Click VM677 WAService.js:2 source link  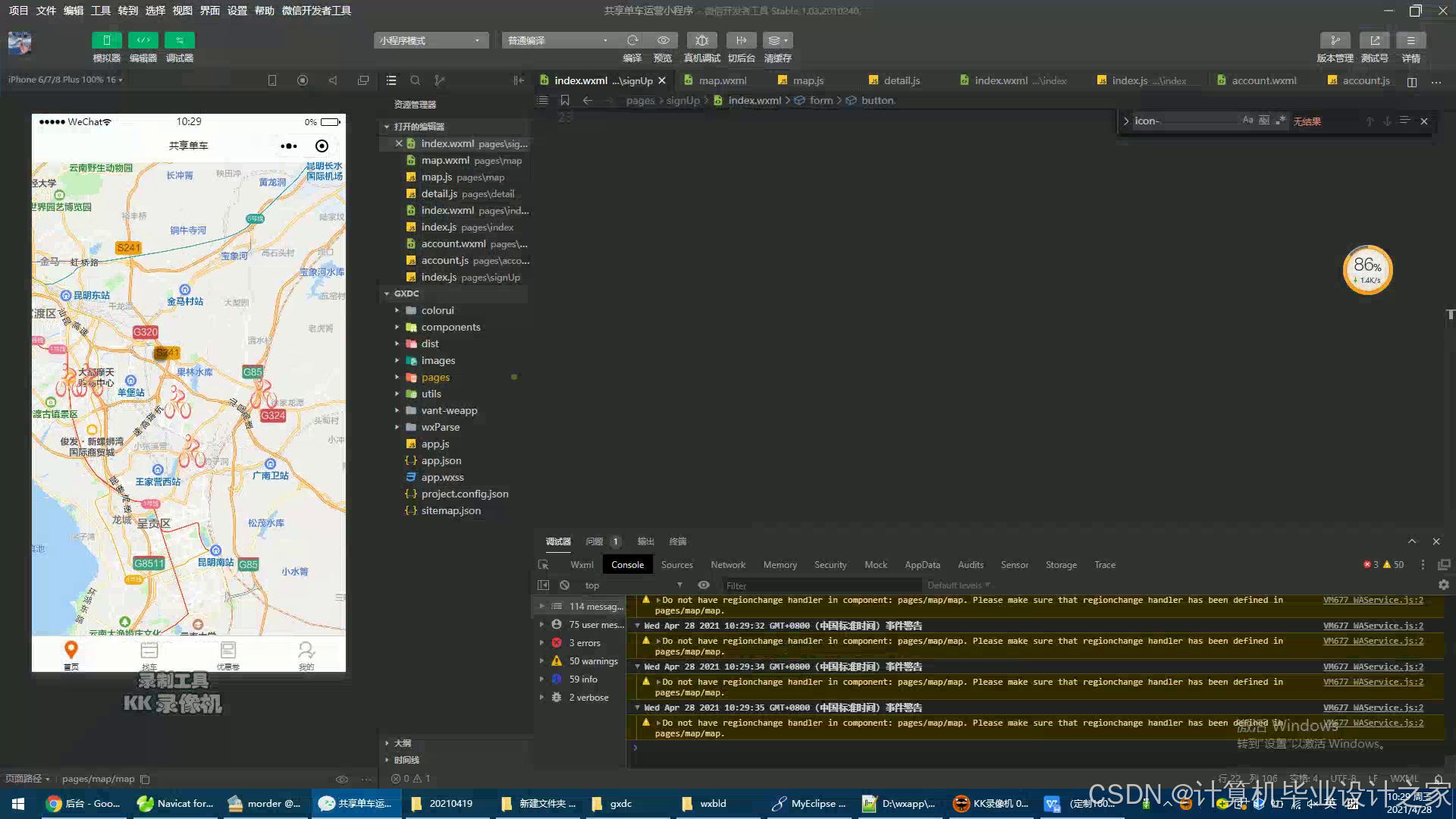coord(1373,600)
